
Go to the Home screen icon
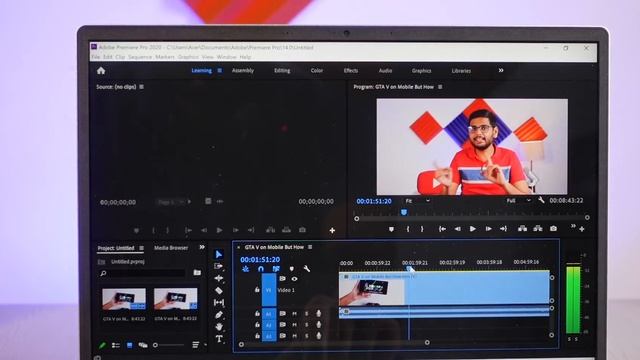[101, 71]
